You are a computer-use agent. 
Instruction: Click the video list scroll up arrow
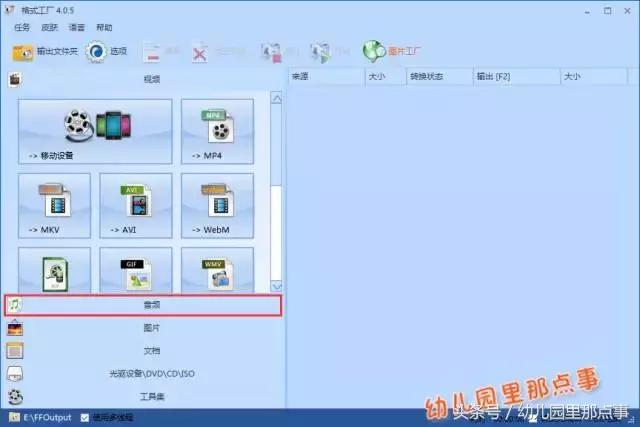[276, 98]
